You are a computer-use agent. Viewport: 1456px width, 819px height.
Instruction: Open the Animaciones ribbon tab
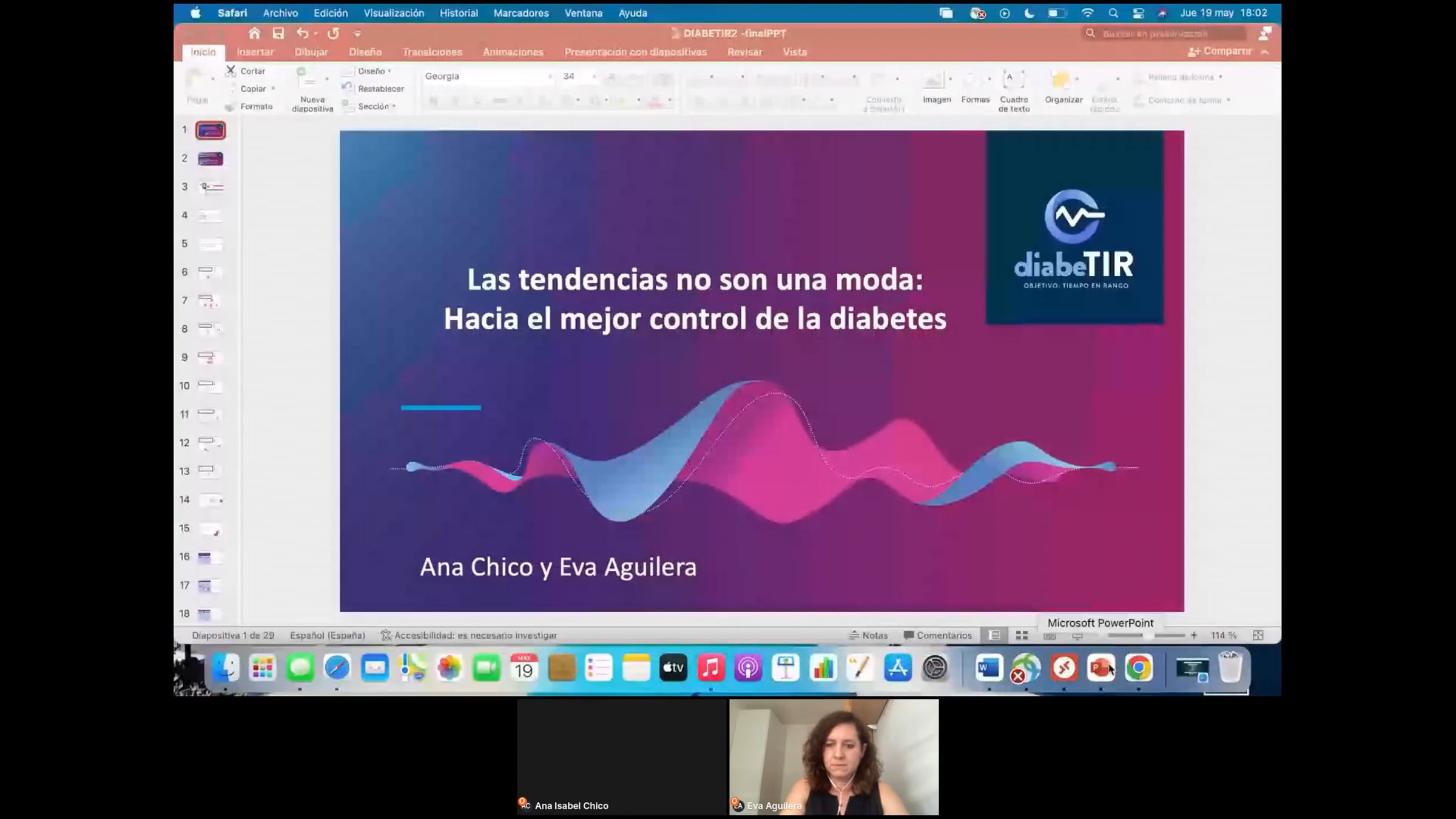pos(513,52)
